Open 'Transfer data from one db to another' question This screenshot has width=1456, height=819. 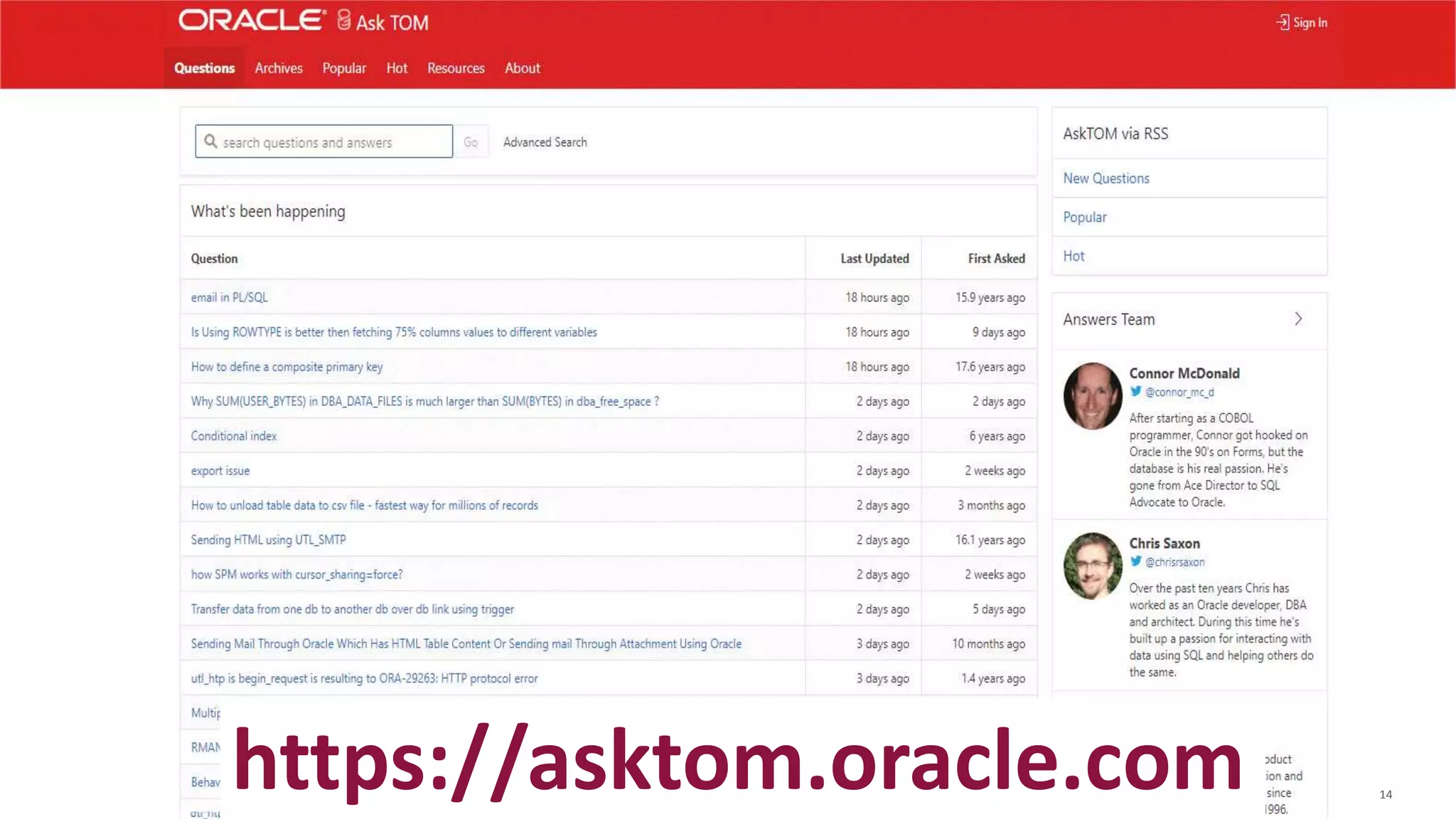click(353, 609)
